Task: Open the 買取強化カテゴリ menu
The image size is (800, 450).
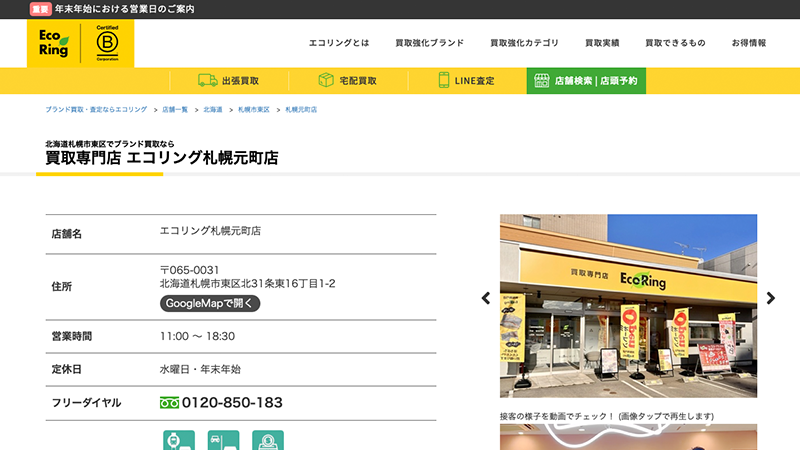Action: 524,43
